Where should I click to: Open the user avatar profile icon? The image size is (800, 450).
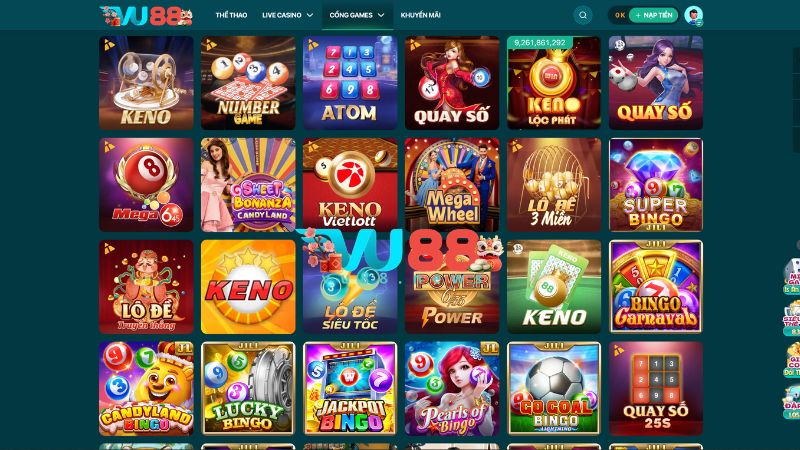point(693,15)
